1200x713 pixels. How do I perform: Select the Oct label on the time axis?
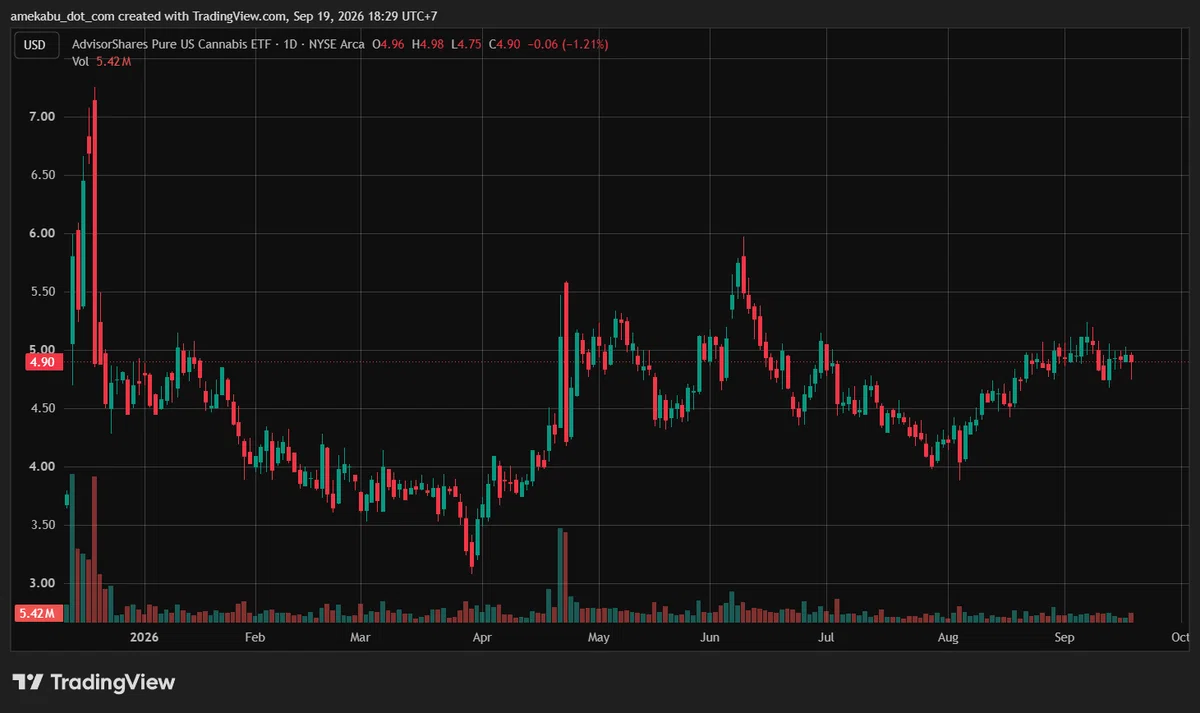[1181, 637]
